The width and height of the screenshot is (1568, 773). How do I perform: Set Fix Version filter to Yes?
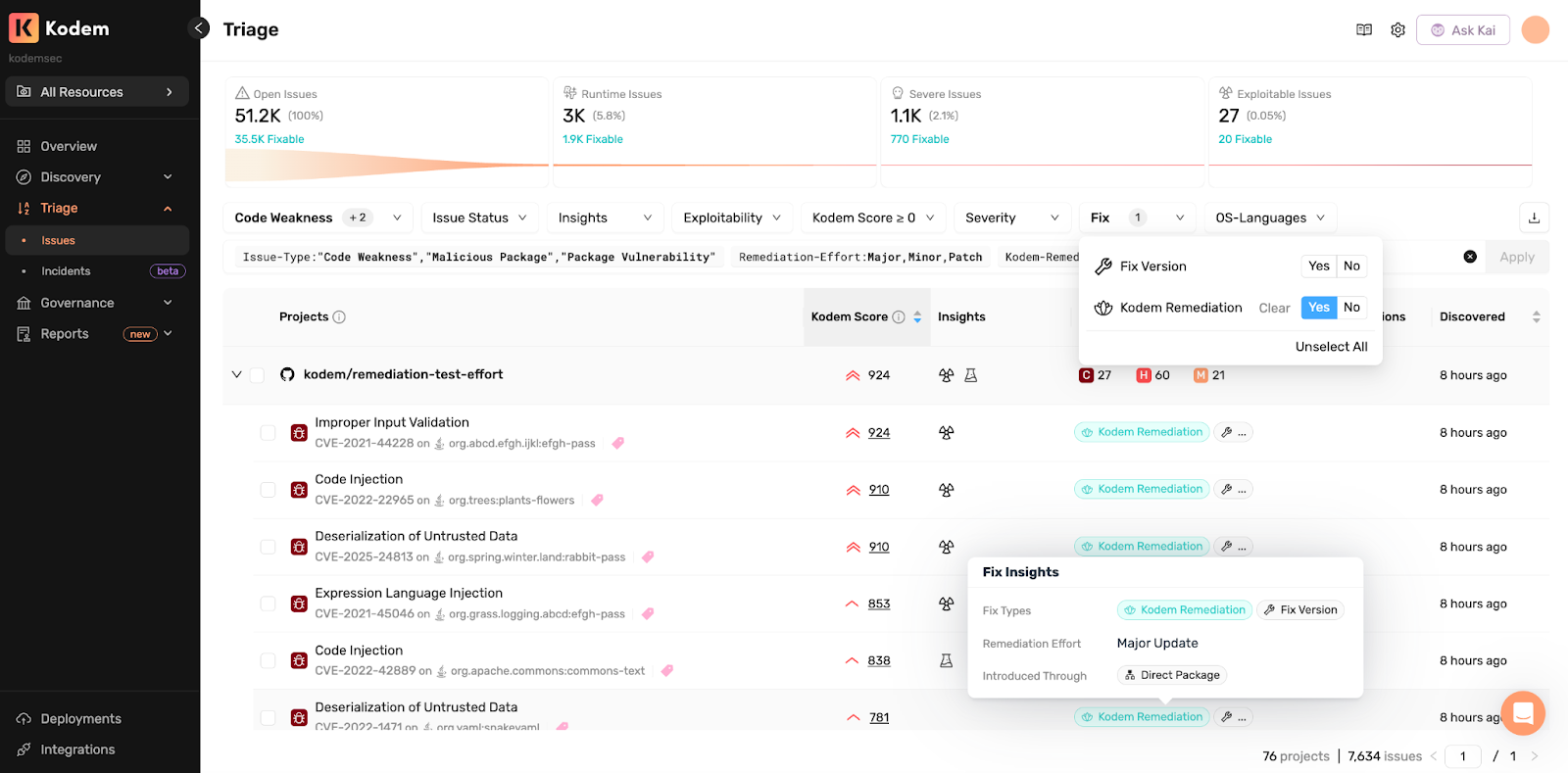[1318, 266]
